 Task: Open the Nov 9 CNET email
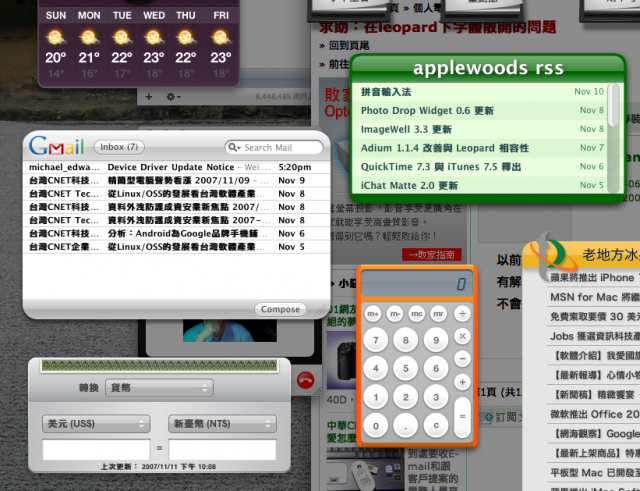[176, 180]
